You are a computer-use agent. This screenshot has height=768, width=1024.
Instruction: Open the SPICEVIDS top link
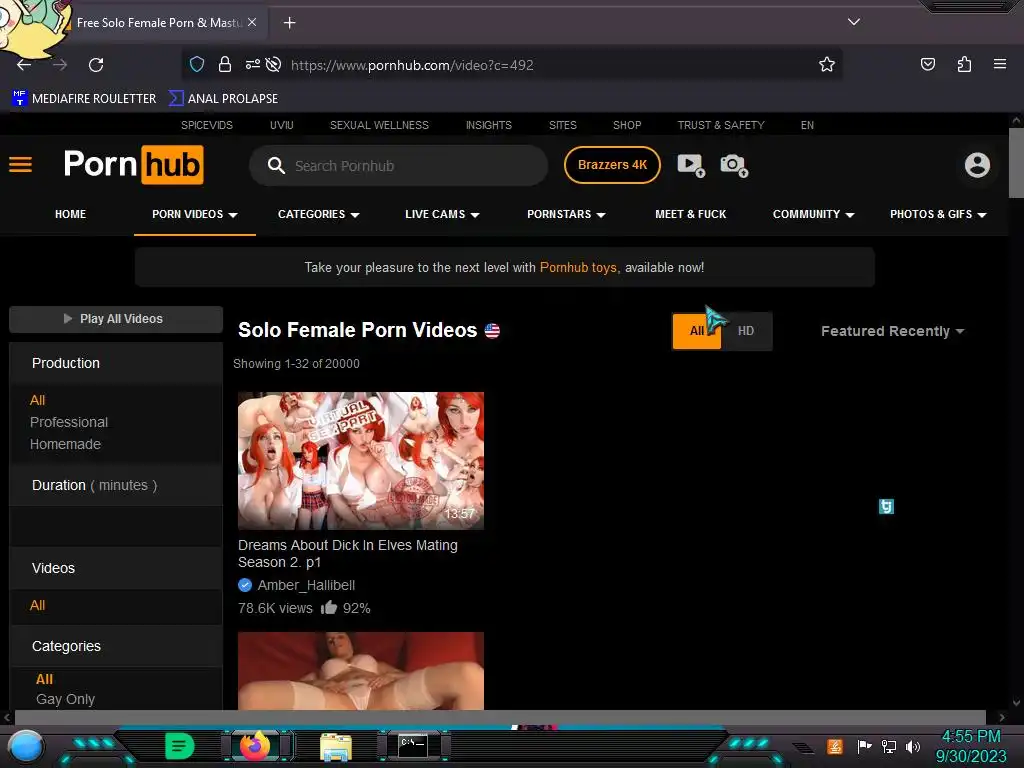click(206, 125)
